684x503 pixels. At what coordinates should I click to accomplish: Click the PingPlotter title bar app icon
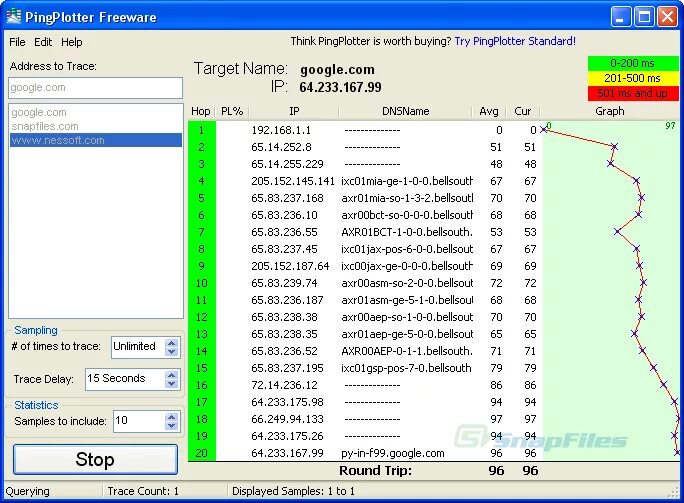click(14, 17)
